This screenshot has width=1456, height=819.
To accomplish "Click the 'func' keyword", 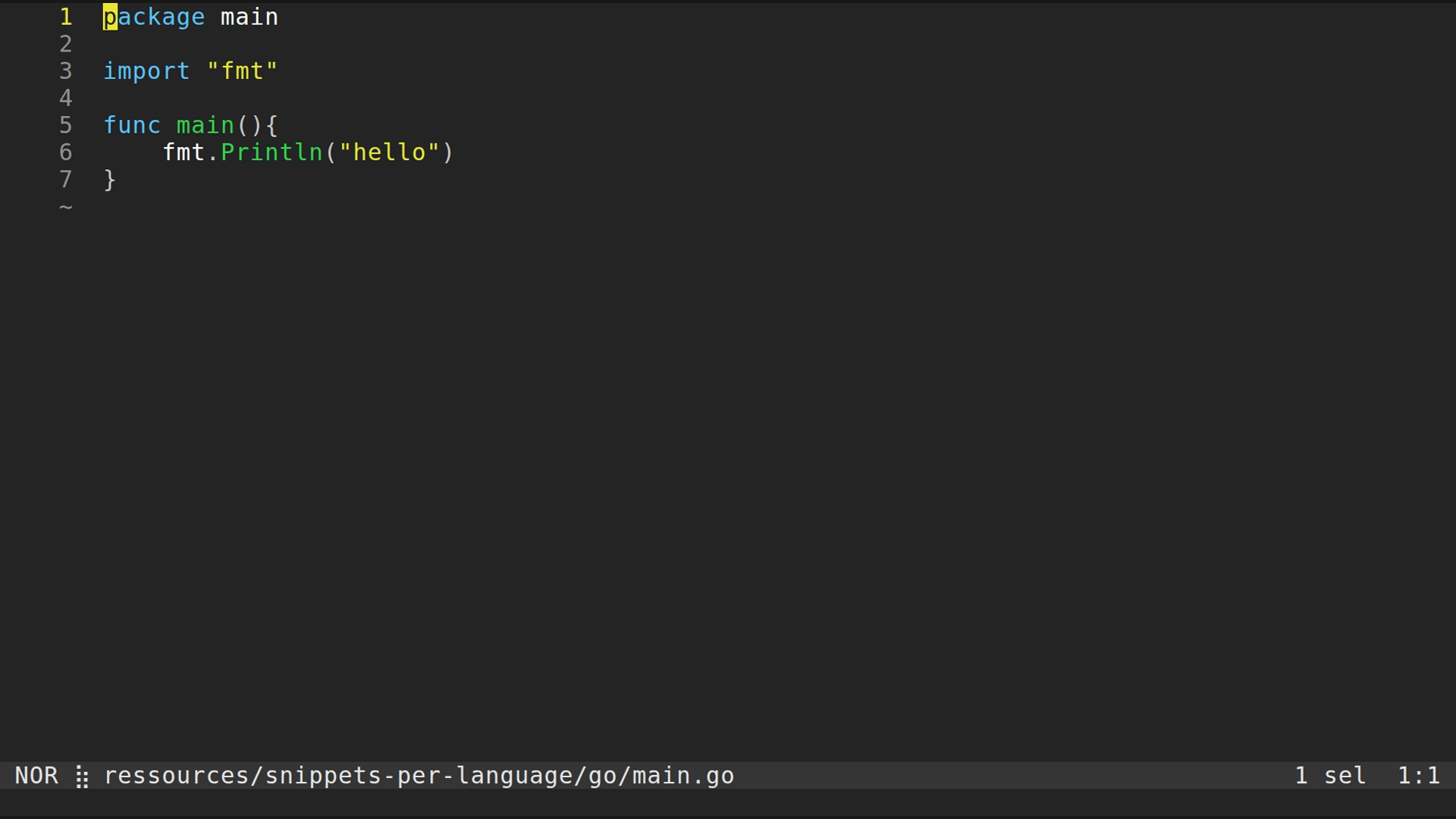I will point(132,125).
